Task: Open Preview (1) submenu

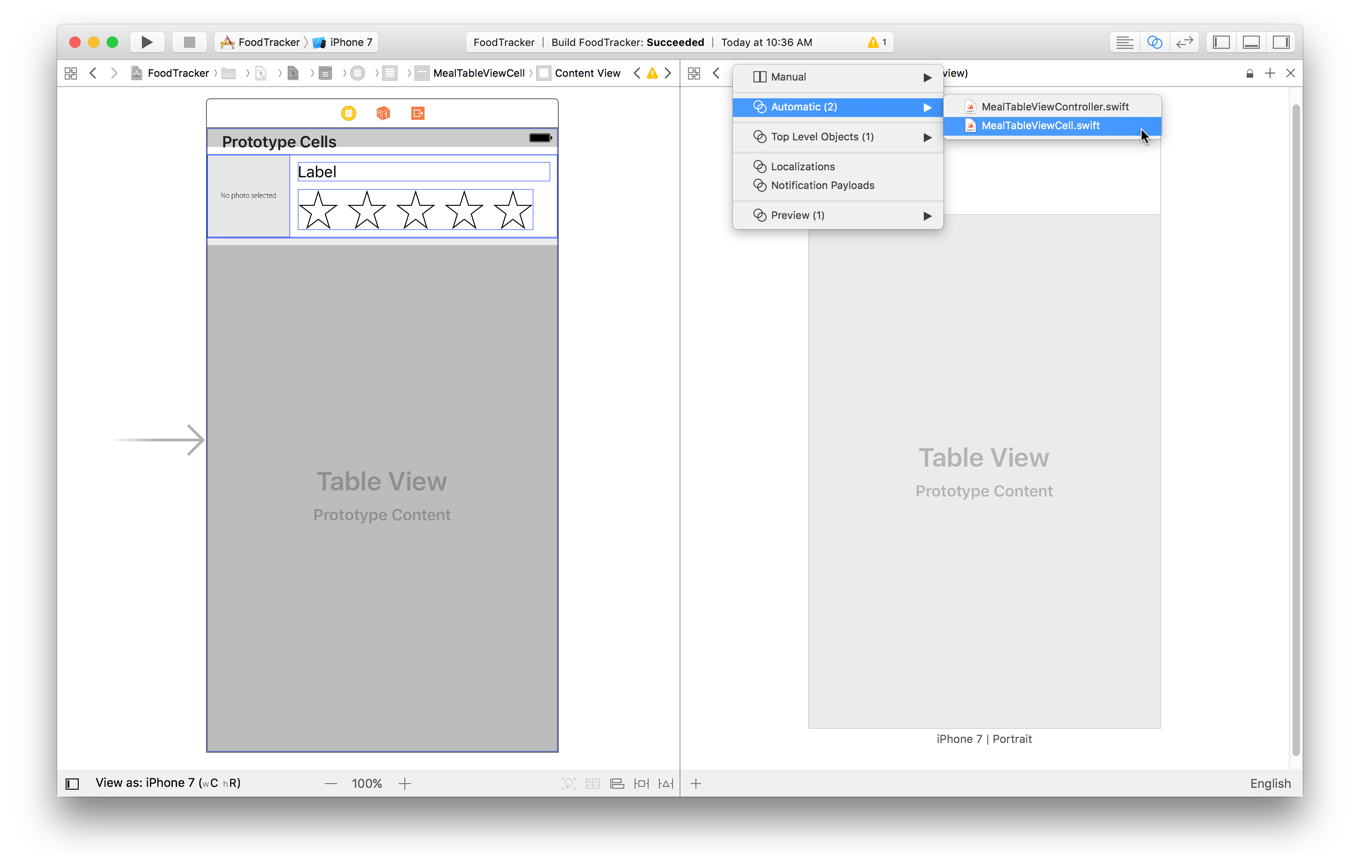Action: pos(838,215)
